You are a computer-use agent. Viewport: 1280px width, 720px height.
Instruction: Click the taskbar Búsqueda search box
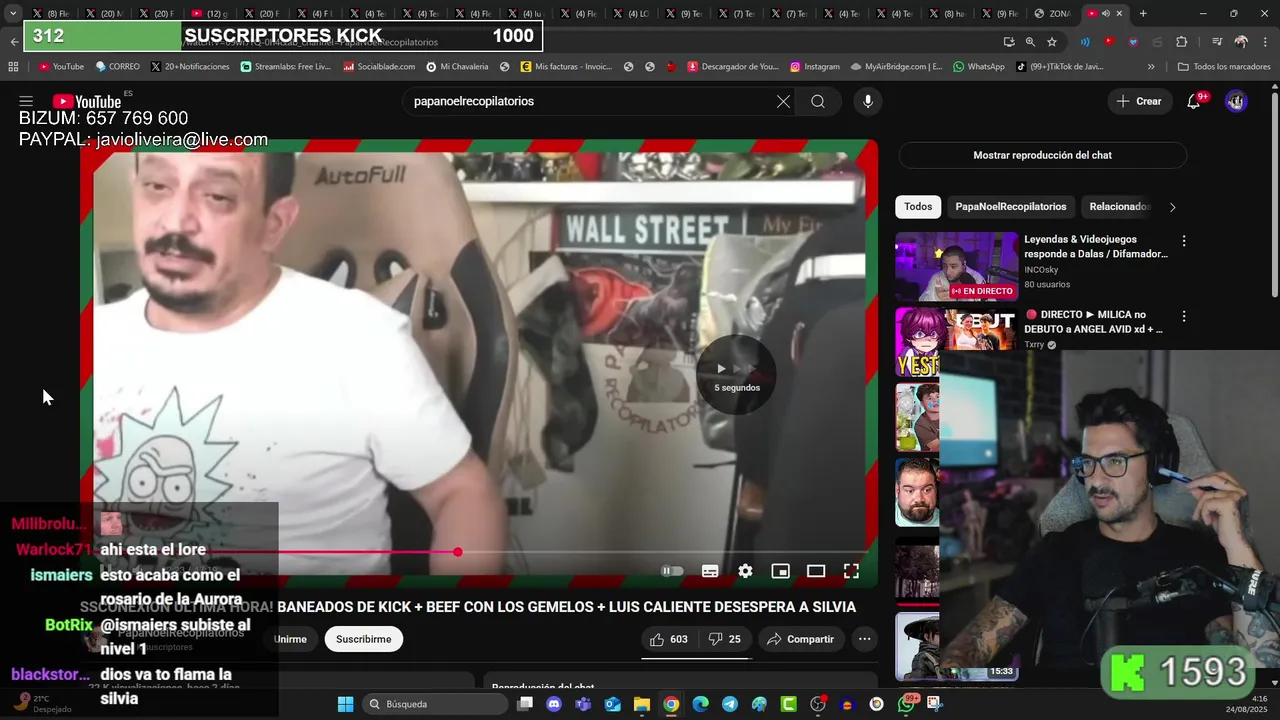433,704
